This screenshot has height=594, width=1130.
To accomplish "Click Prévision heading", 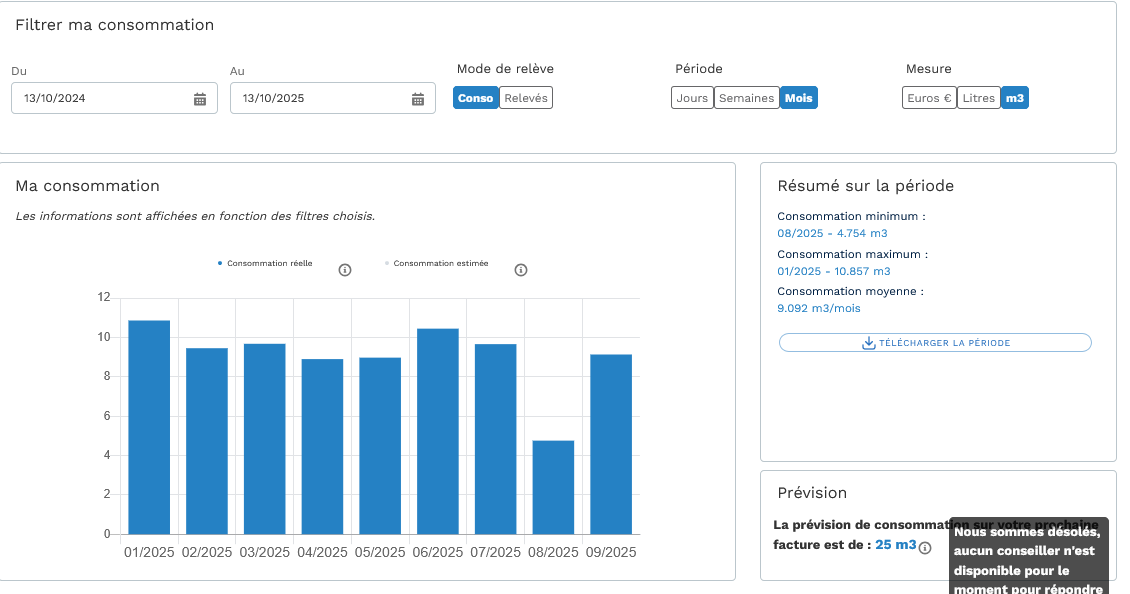I will [812, 493].
